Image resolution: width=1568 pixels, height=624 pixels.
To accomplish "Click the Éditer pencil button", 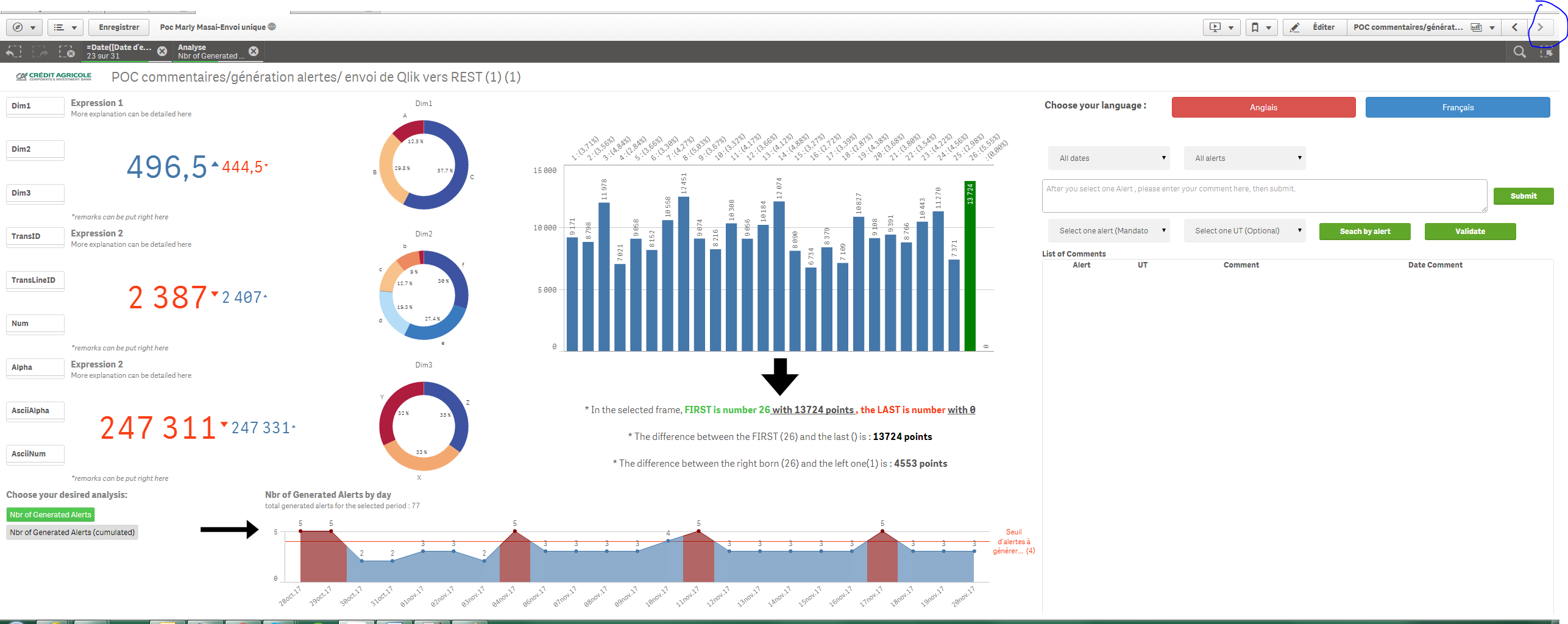I will [x=1314, y=27].
